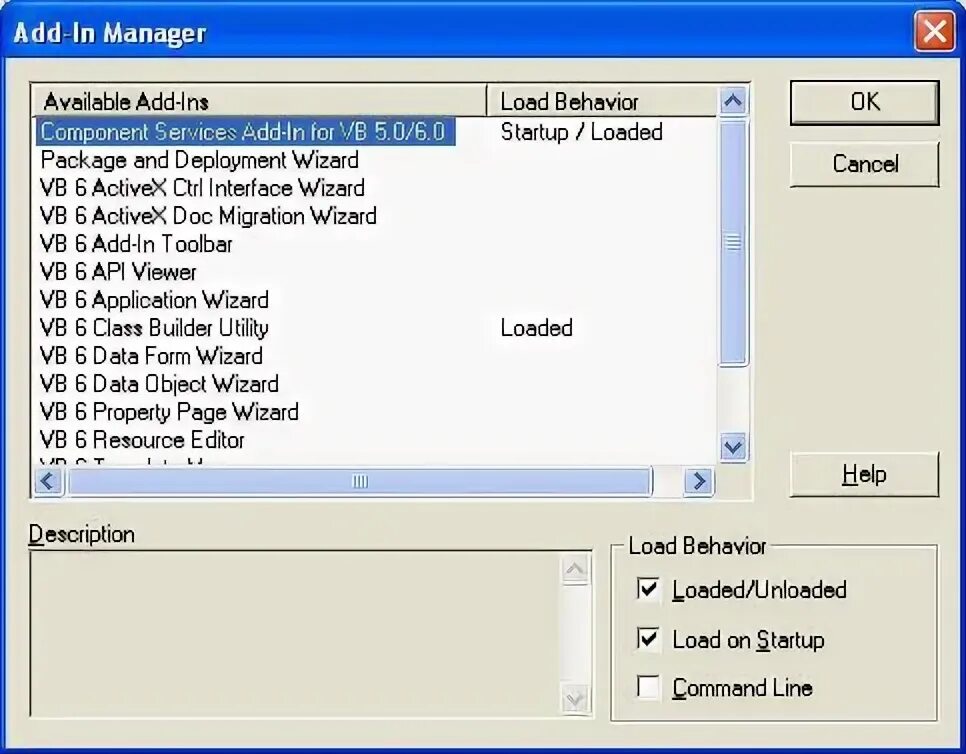Click Description box scroll up arrow

[575, 569]
